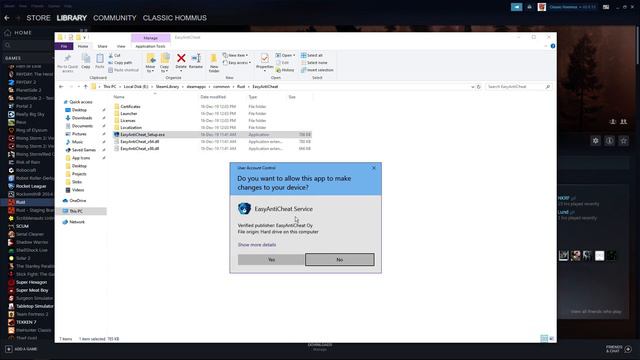This screenshot has height=360, width=640.
Task: Open the ribbon's Open dropdown button
Action: point(285,55)
